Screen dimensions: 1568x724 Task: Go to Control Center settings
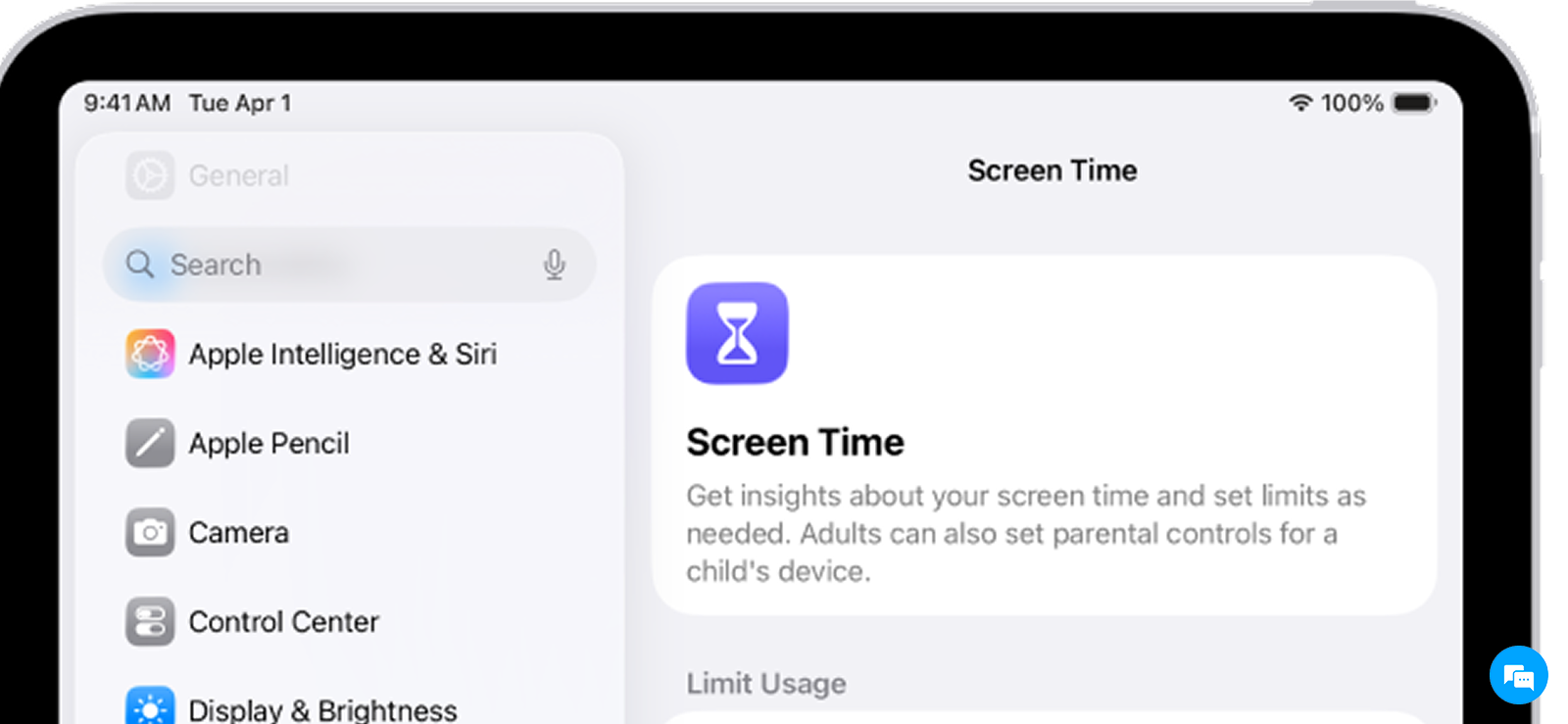(283, 621)
